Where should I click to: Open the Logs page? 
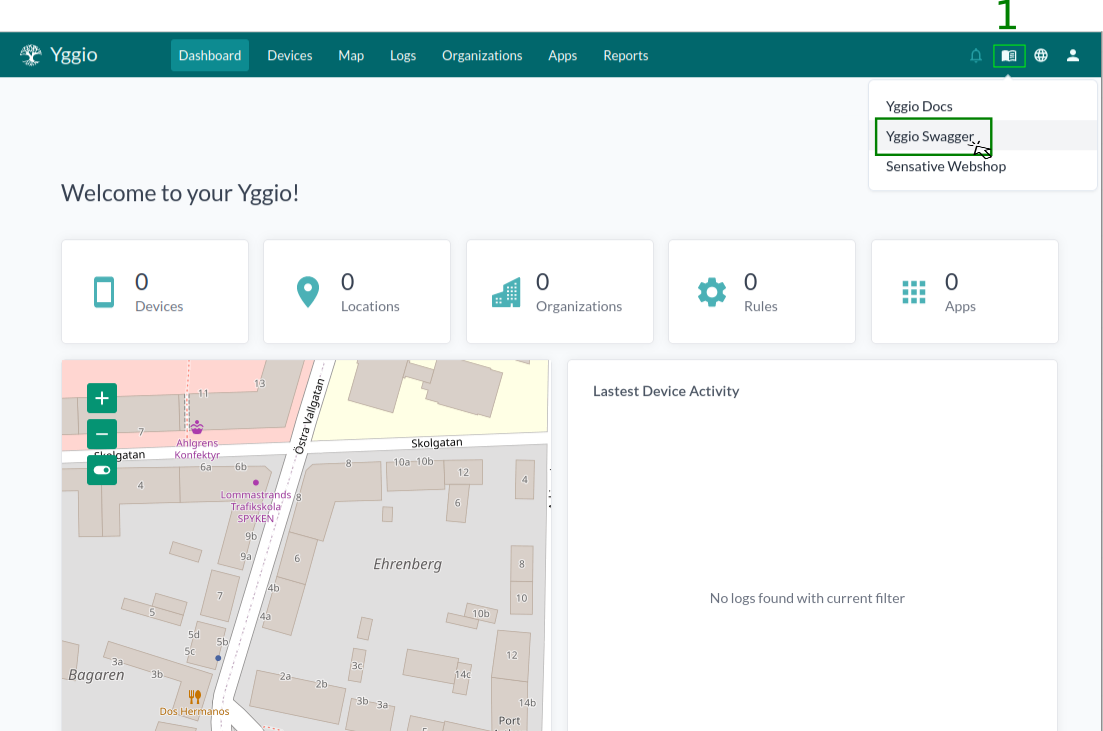[x=403, y=56]
